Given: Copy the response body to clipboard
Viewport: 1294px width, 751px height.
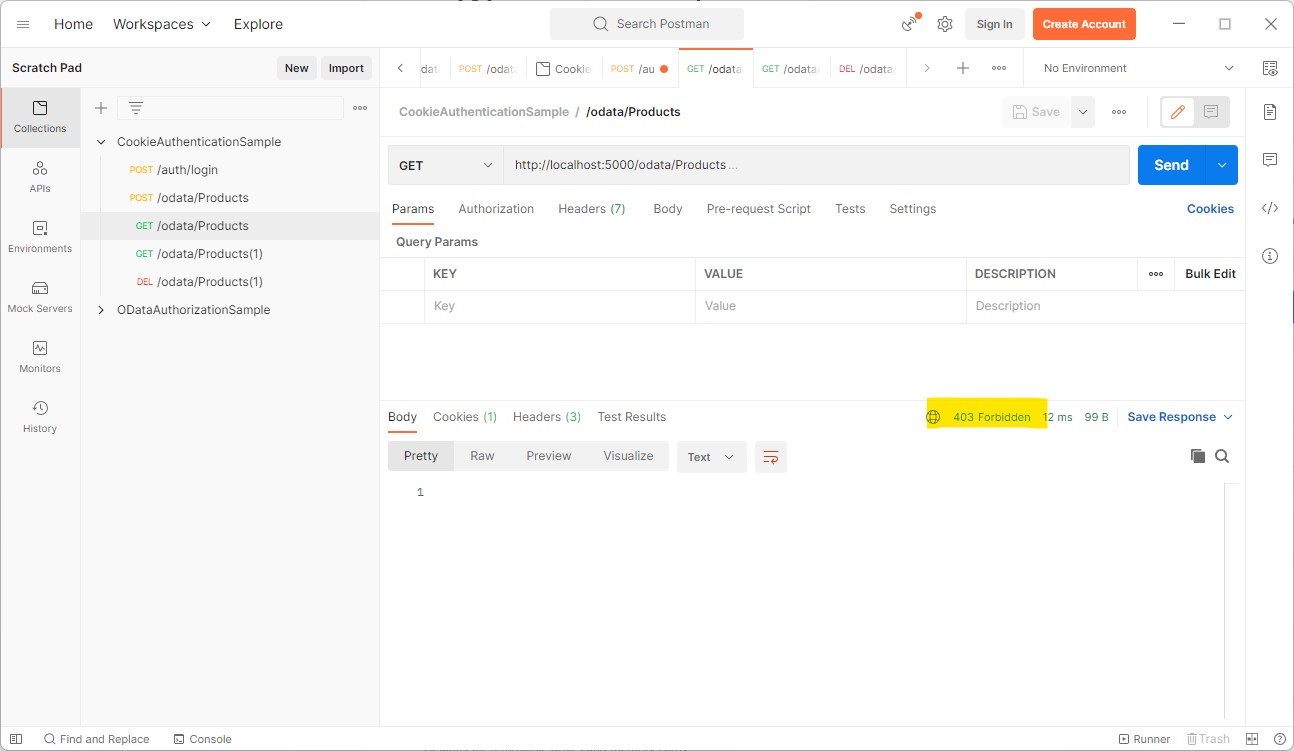Looking at the screenshot, I should [1198, 456].
